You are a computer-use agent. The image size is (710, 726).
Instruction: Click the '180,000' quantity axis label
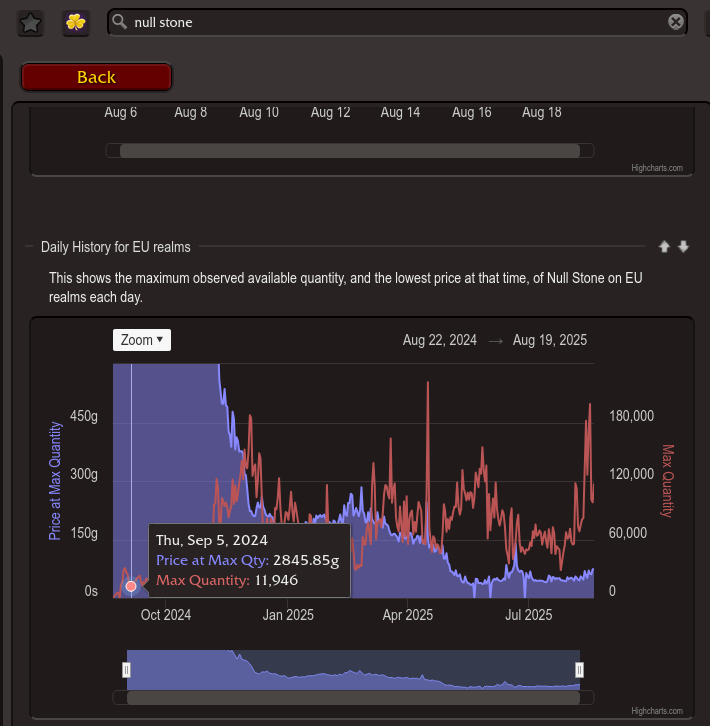click(631, 416)
